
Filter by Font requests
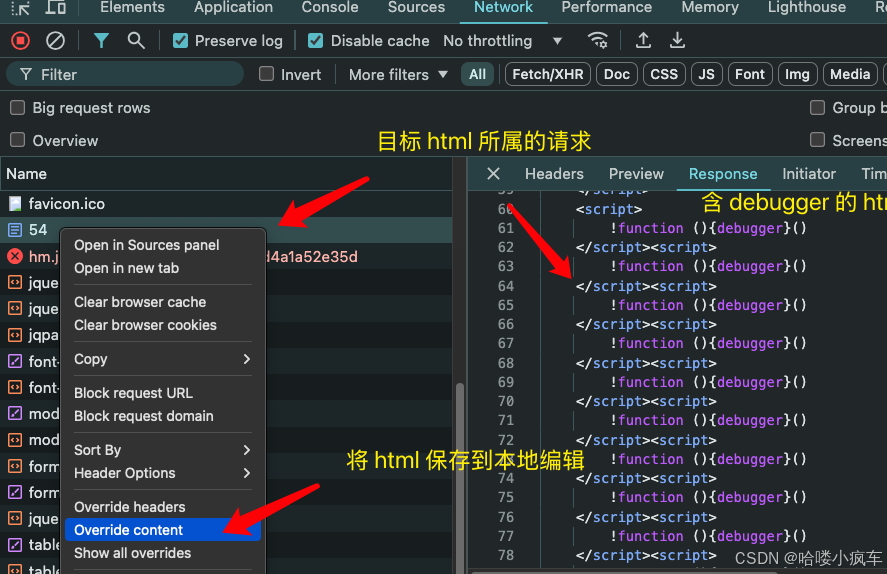tap(750, 74)
